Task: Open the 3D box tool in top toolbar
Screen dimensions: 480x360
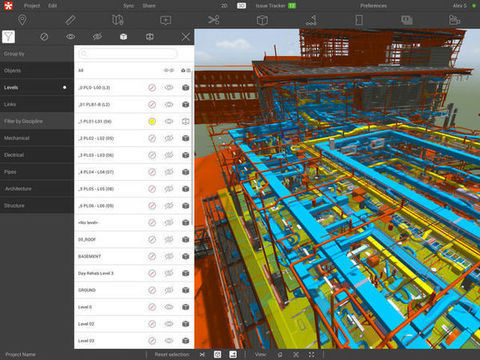Action: pyautogui.click(x=262, y=20)
